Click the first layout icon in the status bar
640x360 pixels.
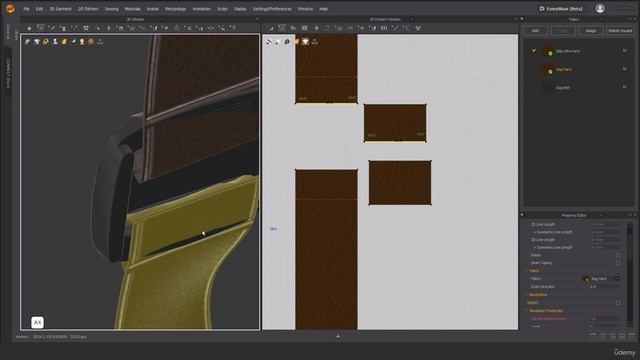tap(593, 336)
